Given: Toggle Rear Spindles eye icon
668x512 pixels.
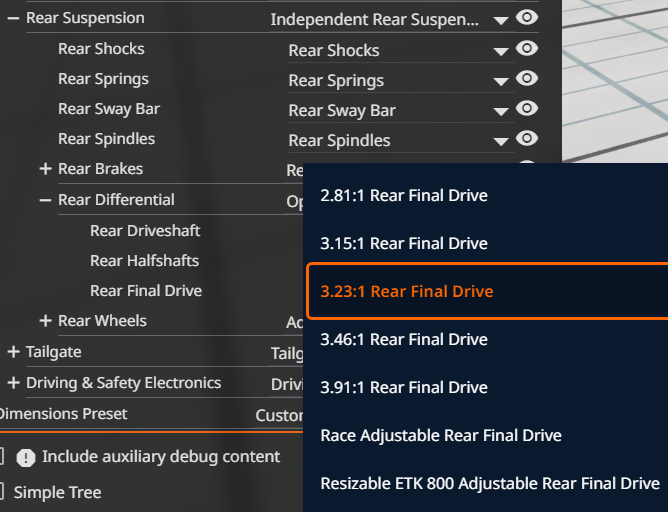Looking at the screenshot, I should tap(527, 138).
